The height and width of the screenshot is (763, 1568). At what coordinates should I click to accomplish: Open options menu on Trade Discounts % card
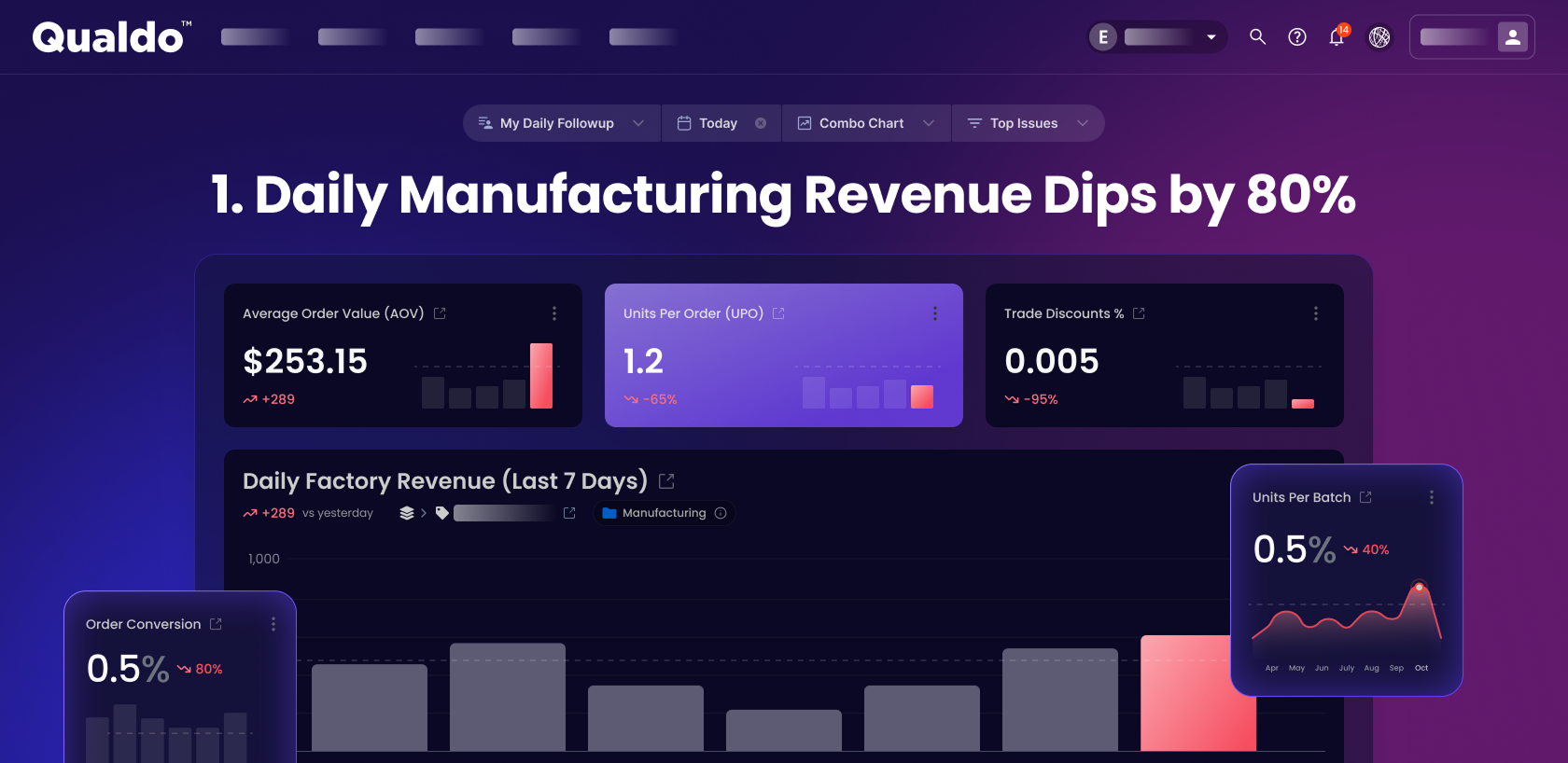1316,313
